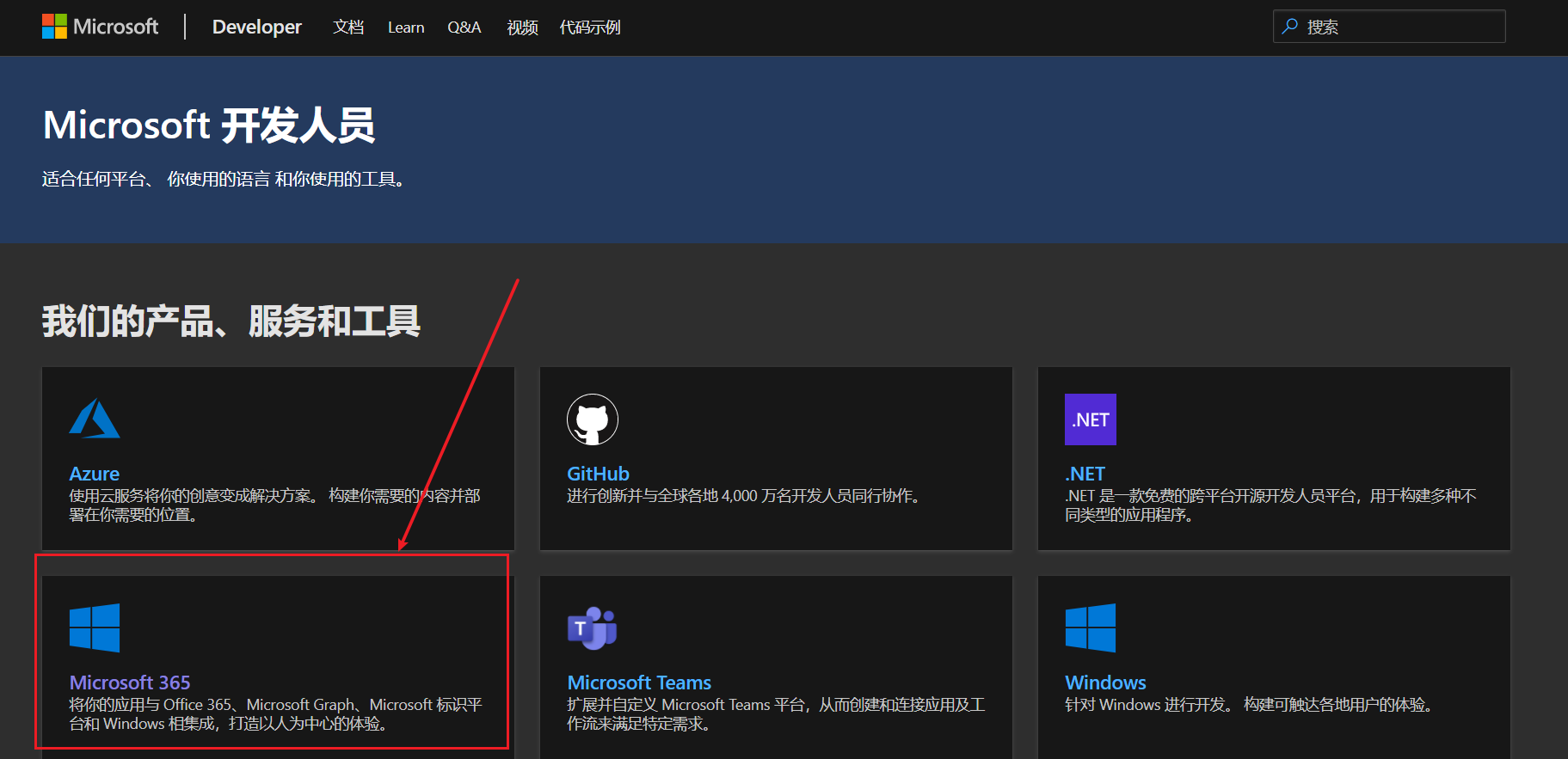This screenshot has height=759, width=1568.
Task: Open the Microsoft Teams link
Action: pyautogui.click(x=639, y=682)
